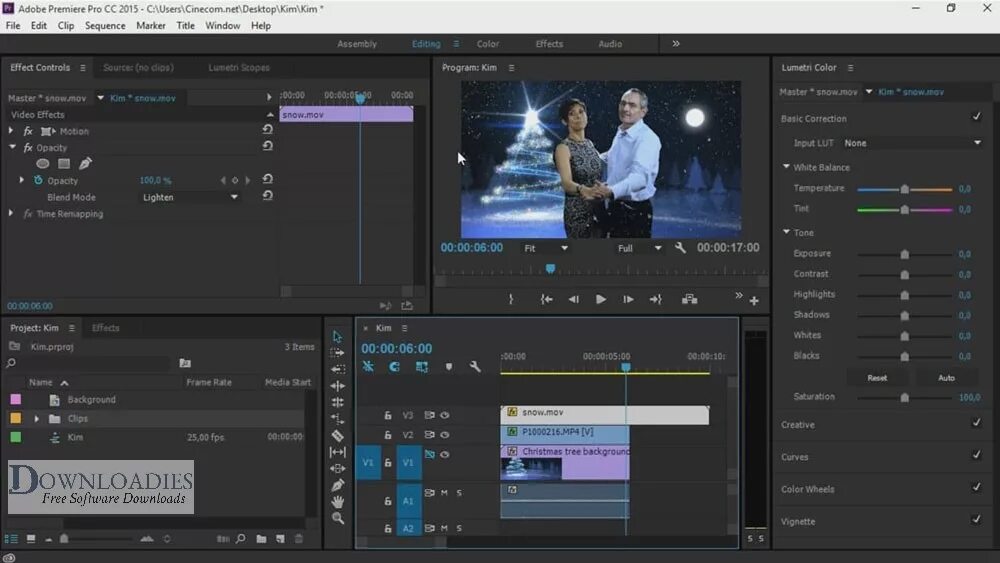Expand the Time Remapping effect

(x=11, y=214)
